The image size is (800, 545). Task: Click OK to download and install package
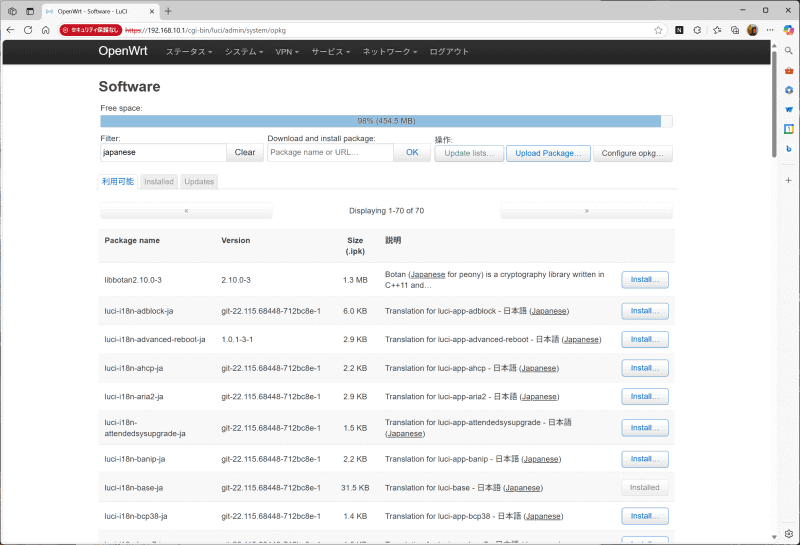point(412,152)
